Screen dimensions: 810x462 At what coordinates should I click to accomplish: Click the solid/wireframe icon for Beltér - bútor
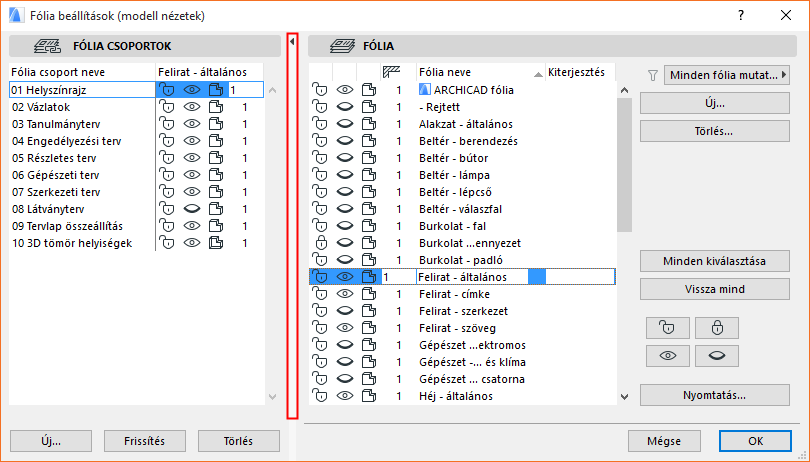pos(369,158)
